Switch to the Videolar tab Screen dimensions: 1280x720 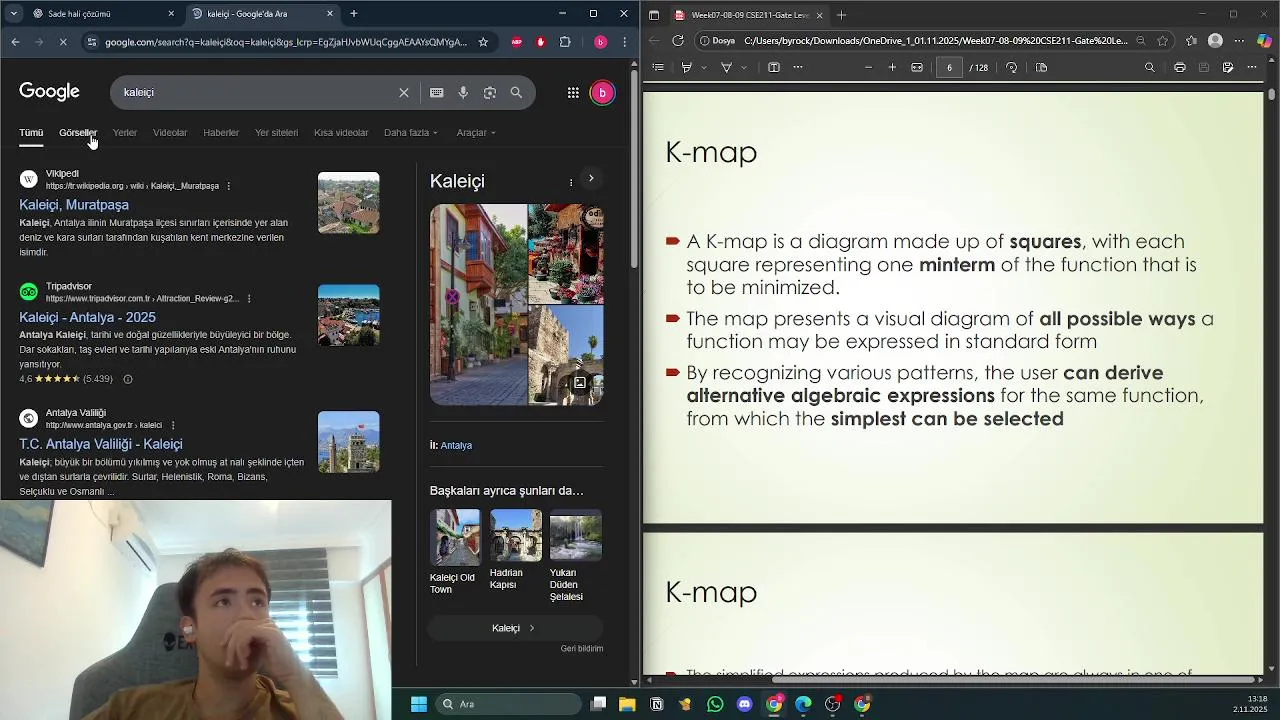click(170, 132)
